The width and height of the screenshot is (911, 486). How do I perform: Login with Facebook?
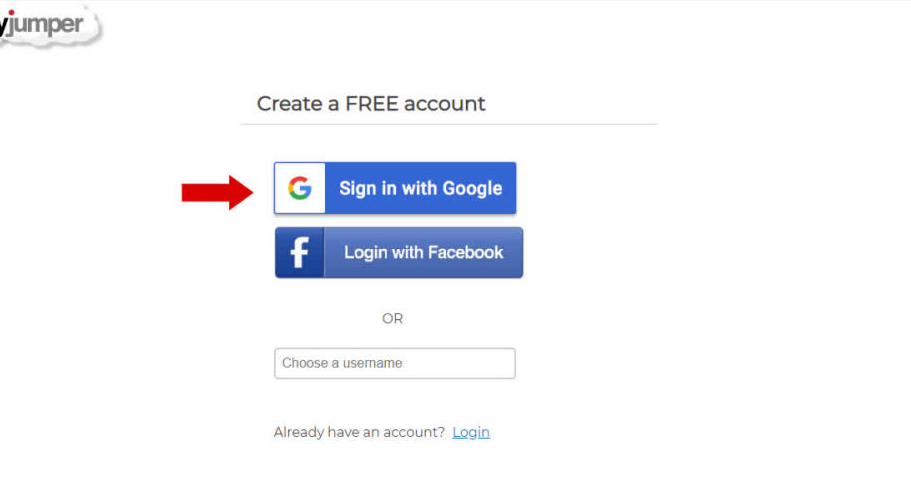point(399,252)
